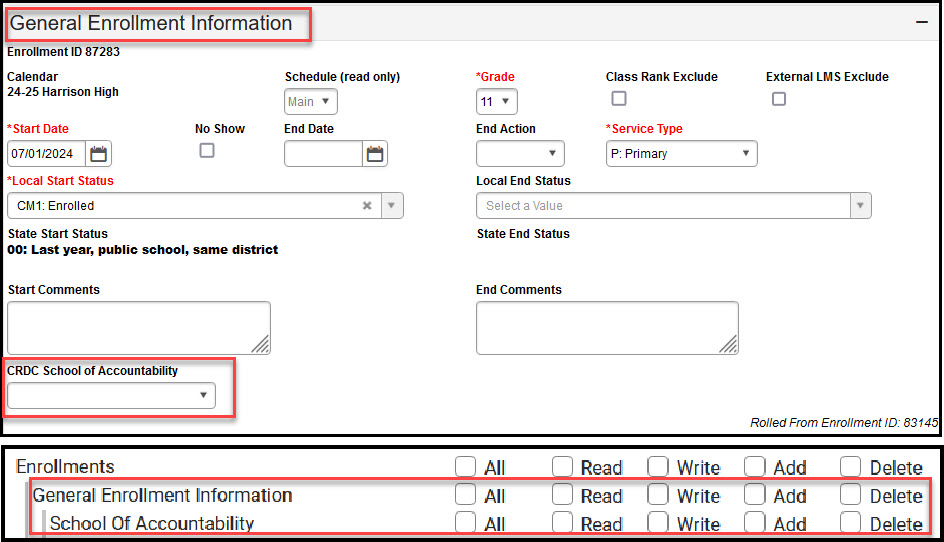Select the Enrollments tree row label
The image size is (944, 542).
[65, 467]
